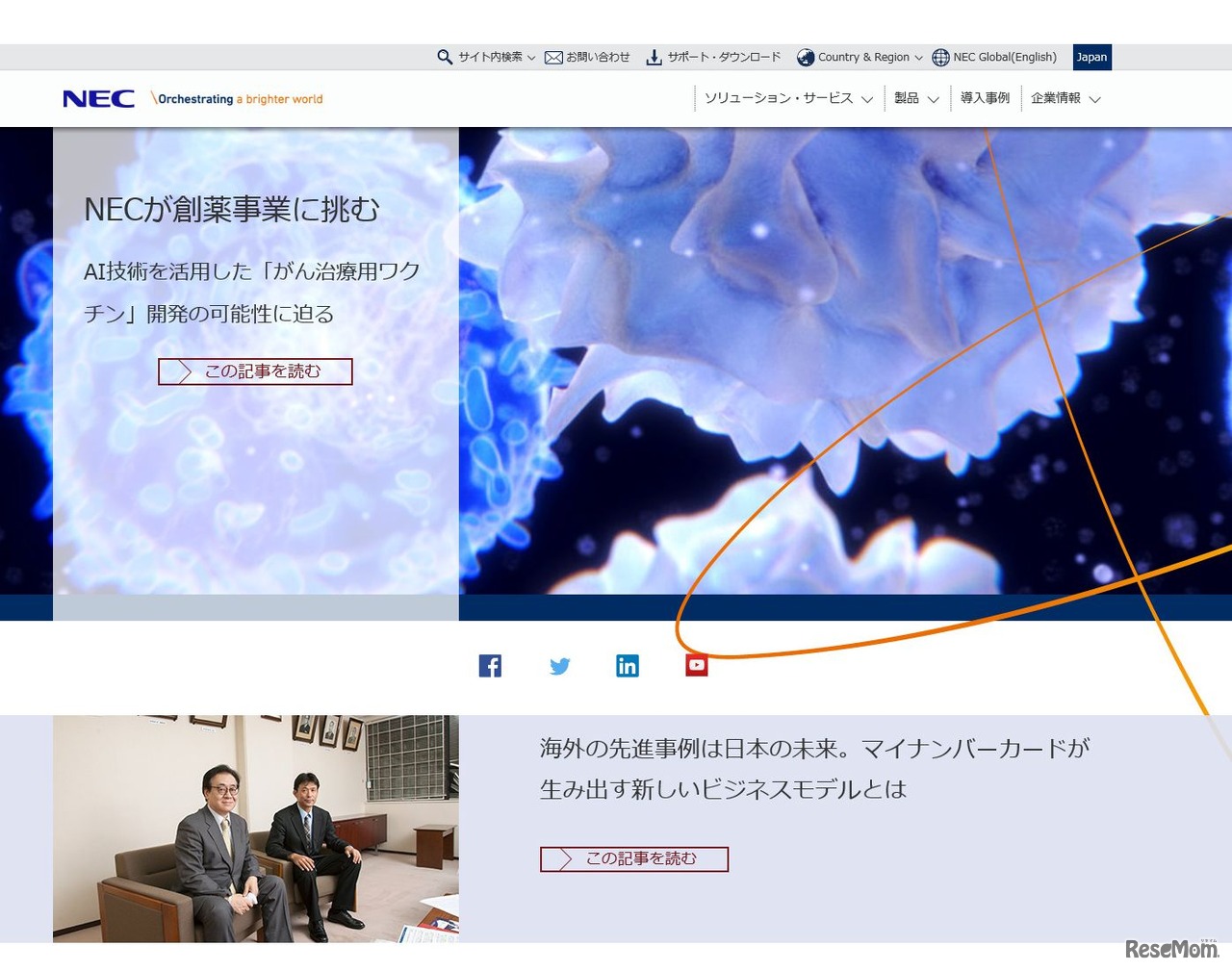This screenshot has width=1232, height=971.
Task: Open the LinkedIn icon link
Action: (x=628, y=665)
